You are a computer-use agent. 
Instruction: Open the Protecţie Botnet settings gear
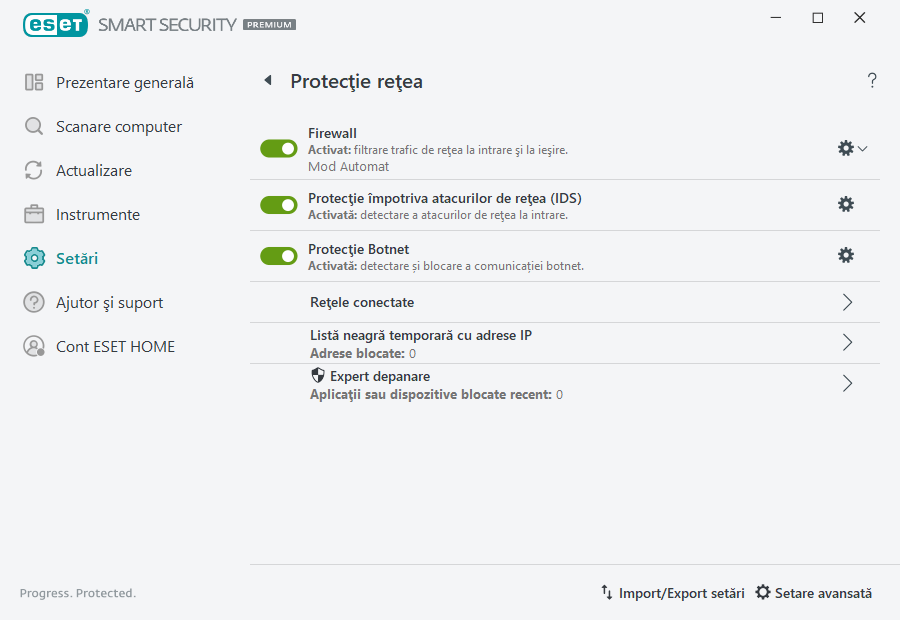coord(846,255)
